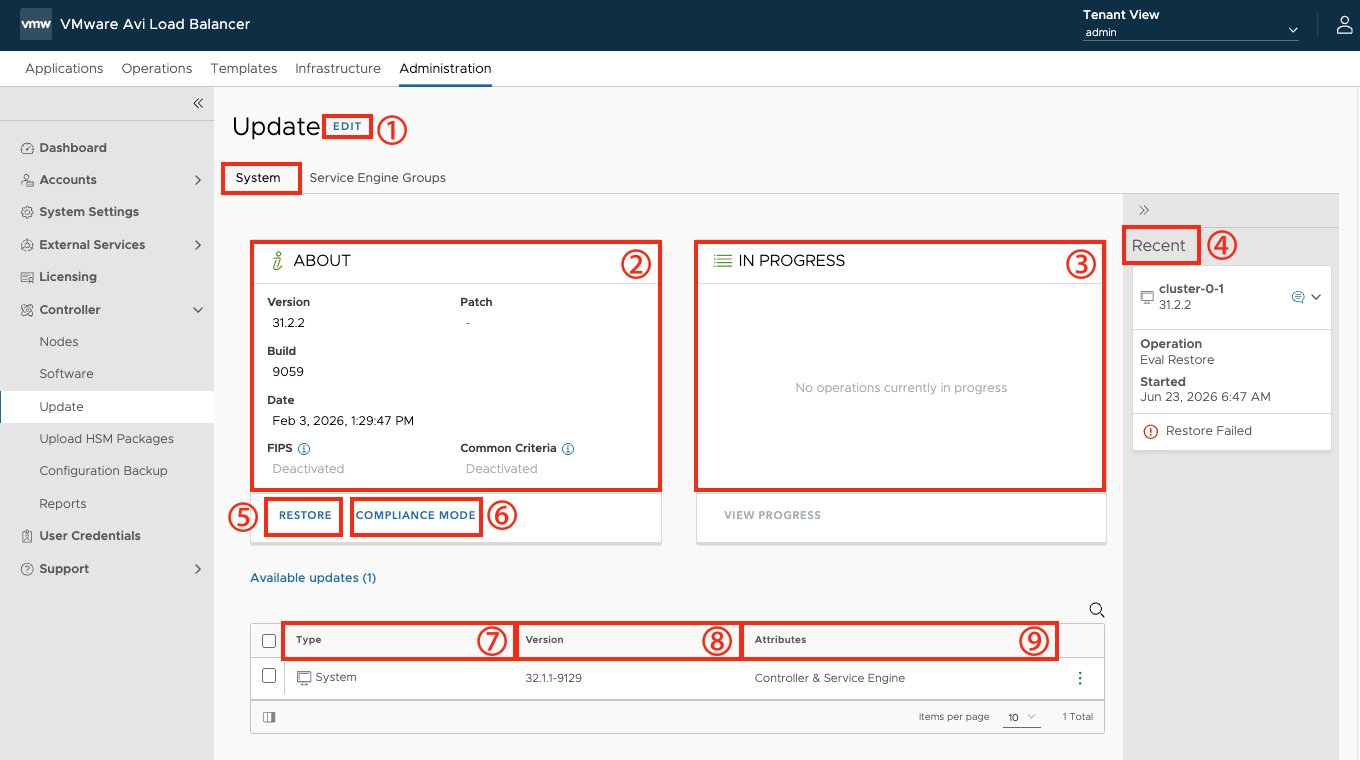Image resolution: width=1360 pixels, height=760 pixels.
Task: Select all rows with header checkbox
Action: 269,641
